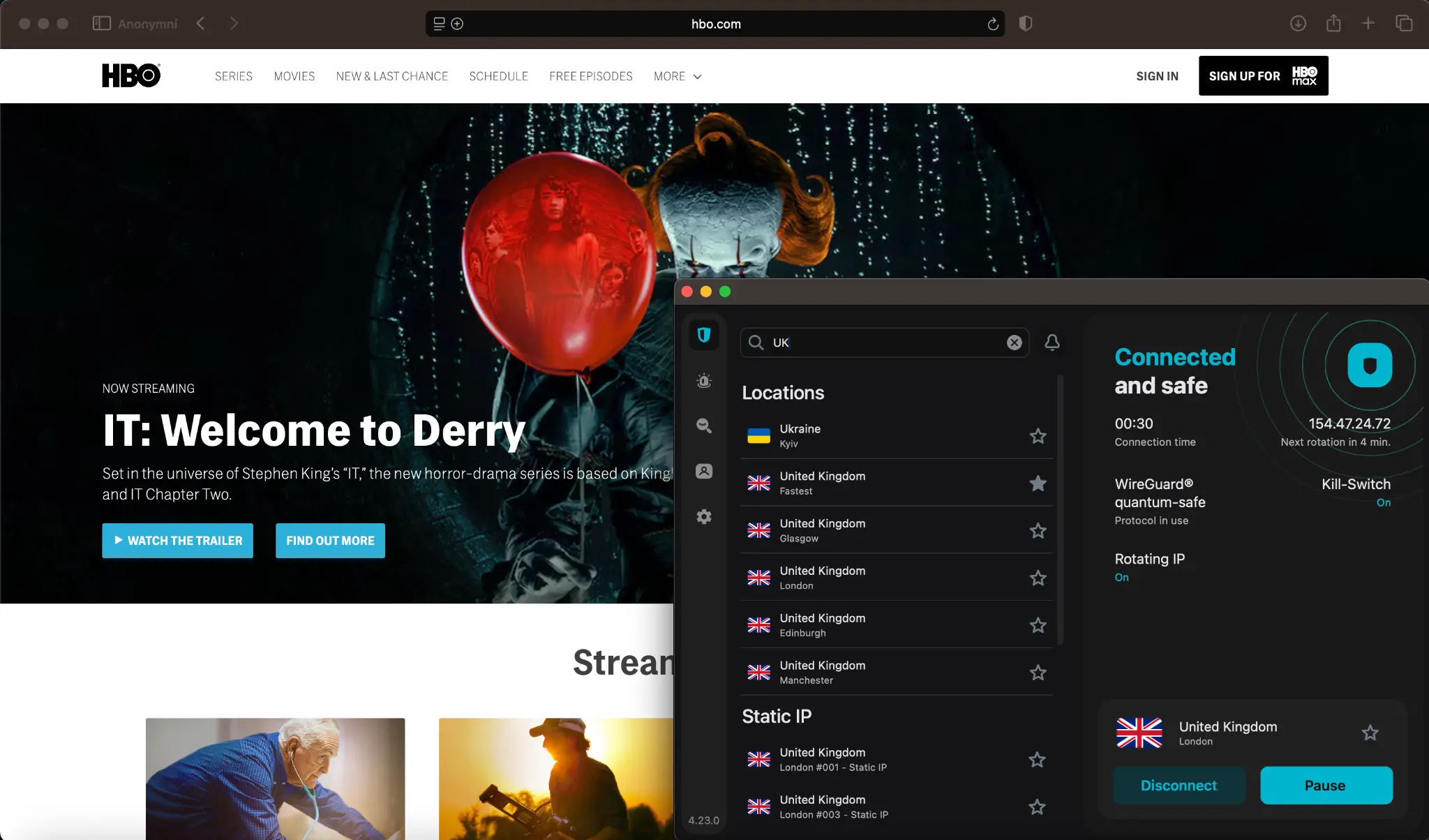Open the SERIES menu on HBO
This screenshot has height=840, width=1429.
234,76
